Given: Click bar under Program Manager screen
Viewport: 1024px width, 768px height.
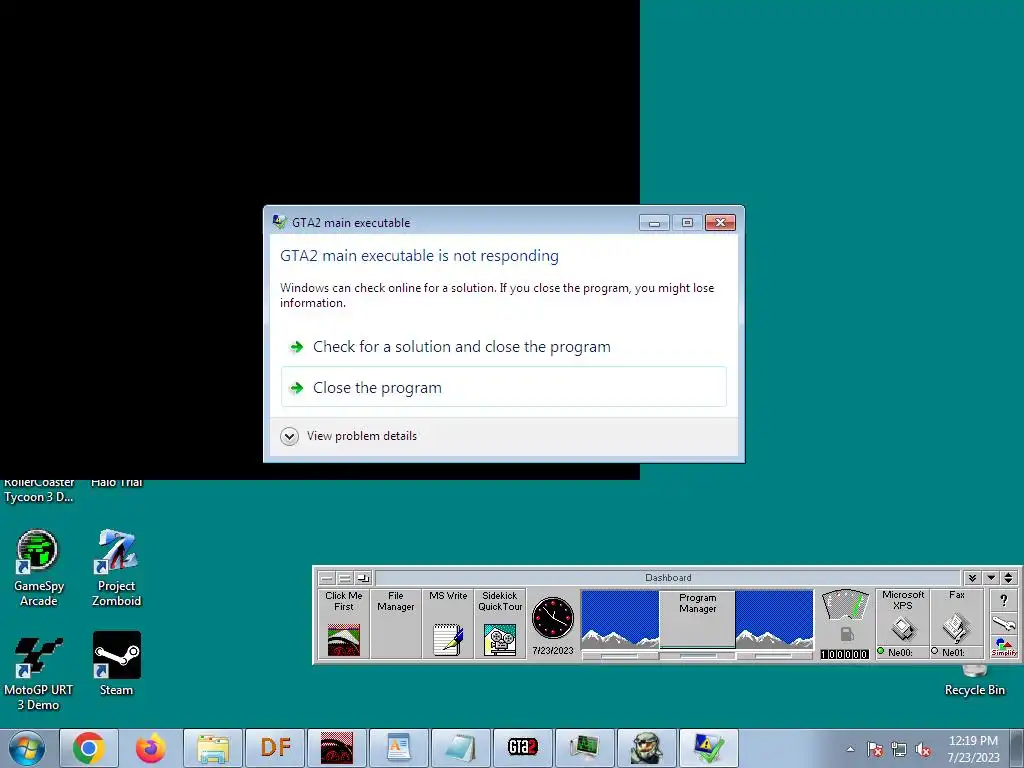Looking at the screenshot, I should (697, 655).
